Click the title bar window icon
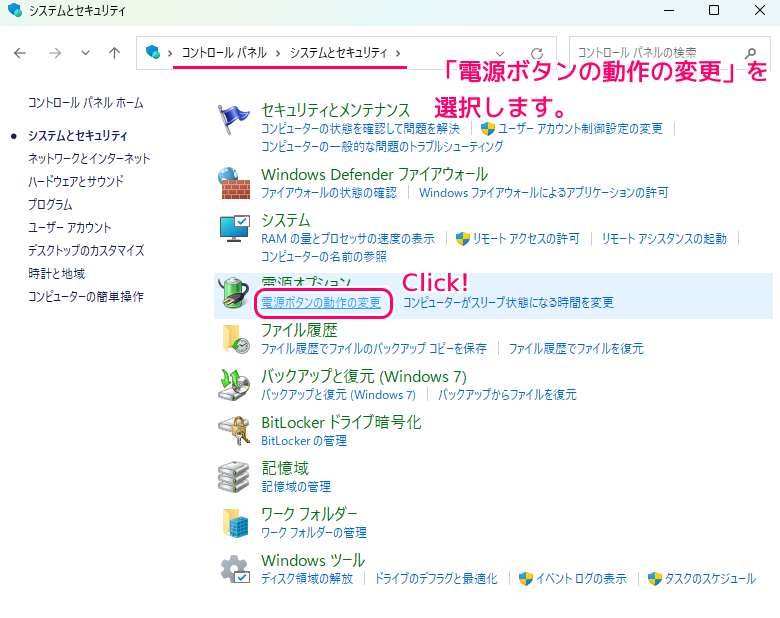 pyautogui.click(x=15, y=10)
